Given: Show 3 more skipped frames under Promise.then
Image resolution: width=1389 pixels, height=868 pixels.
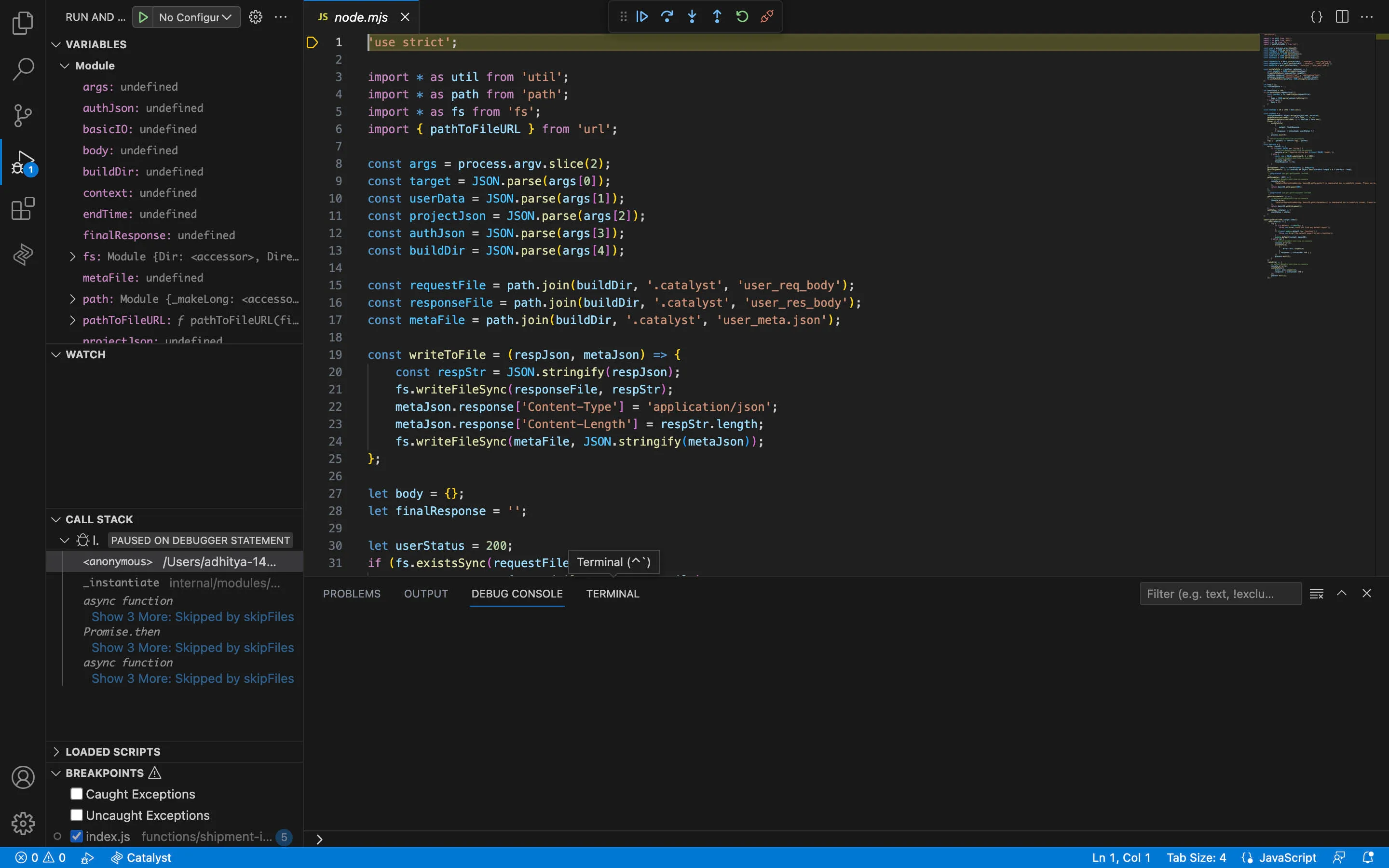Looking at the screenshot, I should [192, 648].
